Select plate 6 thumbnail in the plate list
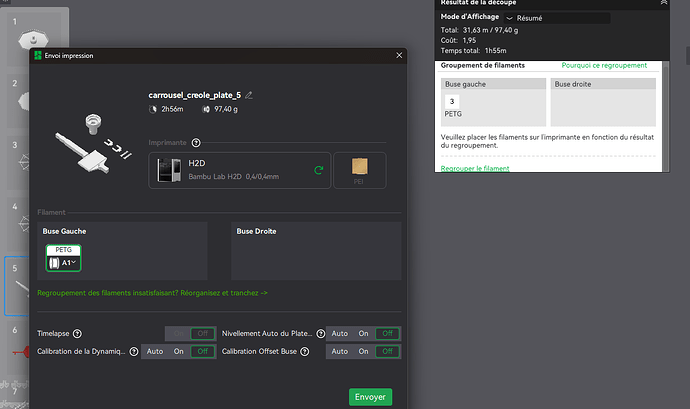690x409 pixels. click(x=18, y=348)
